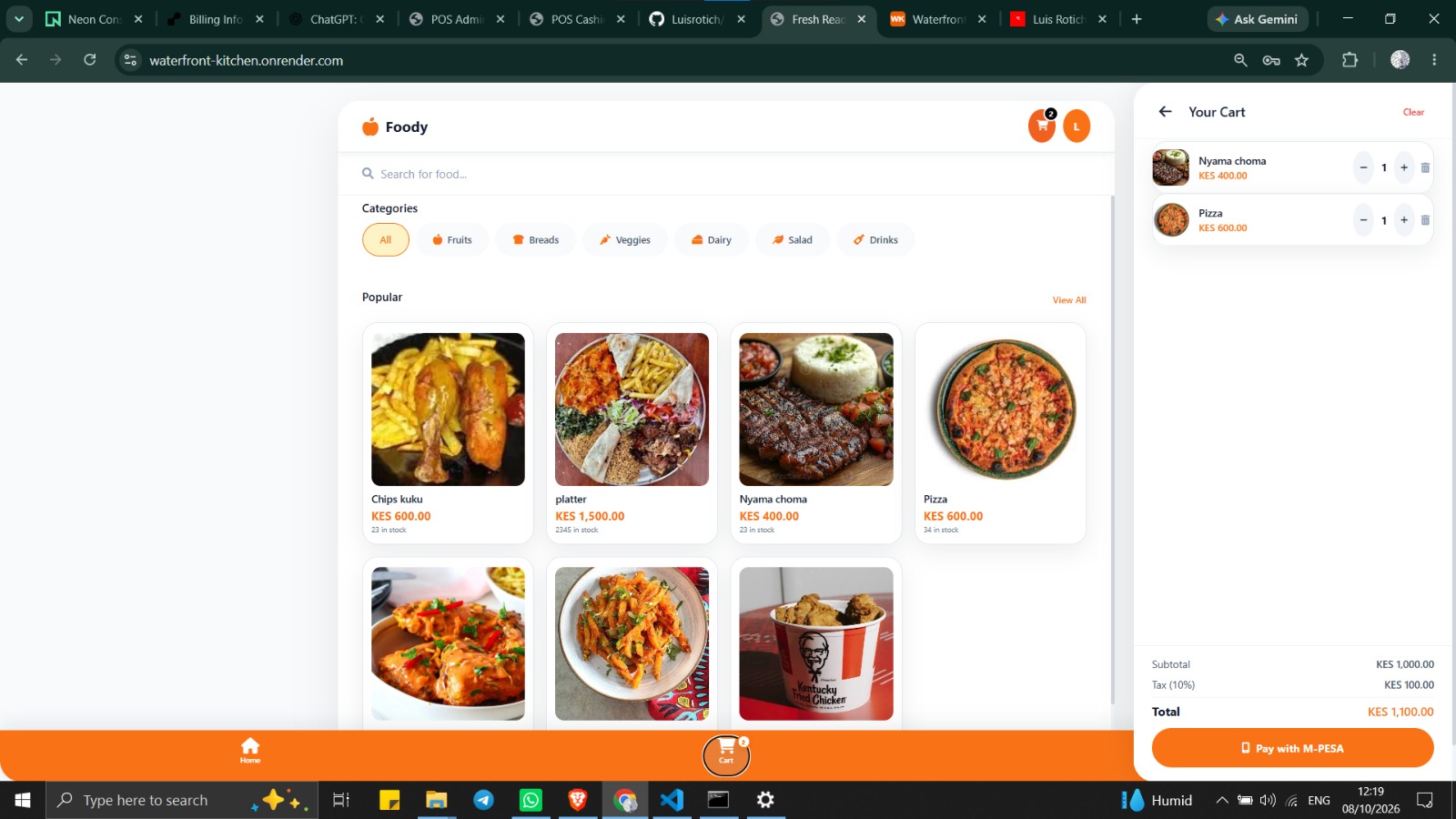Open WhatsApp from the taskbar
This screenshot has width=1456, height=819.
tap(531, 800)
